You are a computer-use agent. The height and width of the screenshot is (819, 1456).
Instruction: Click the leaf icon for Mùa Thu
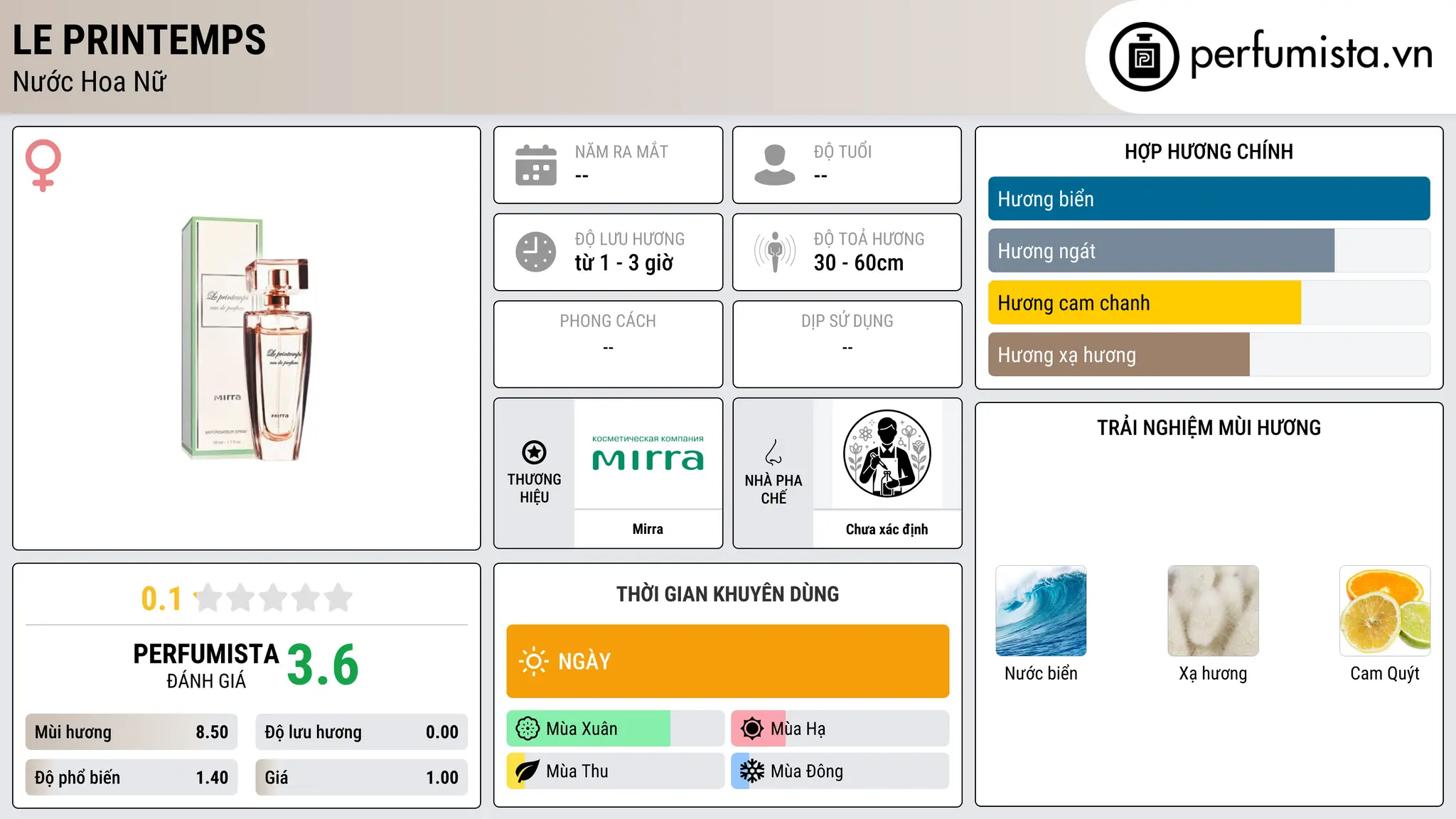click(x=528, y=771)
